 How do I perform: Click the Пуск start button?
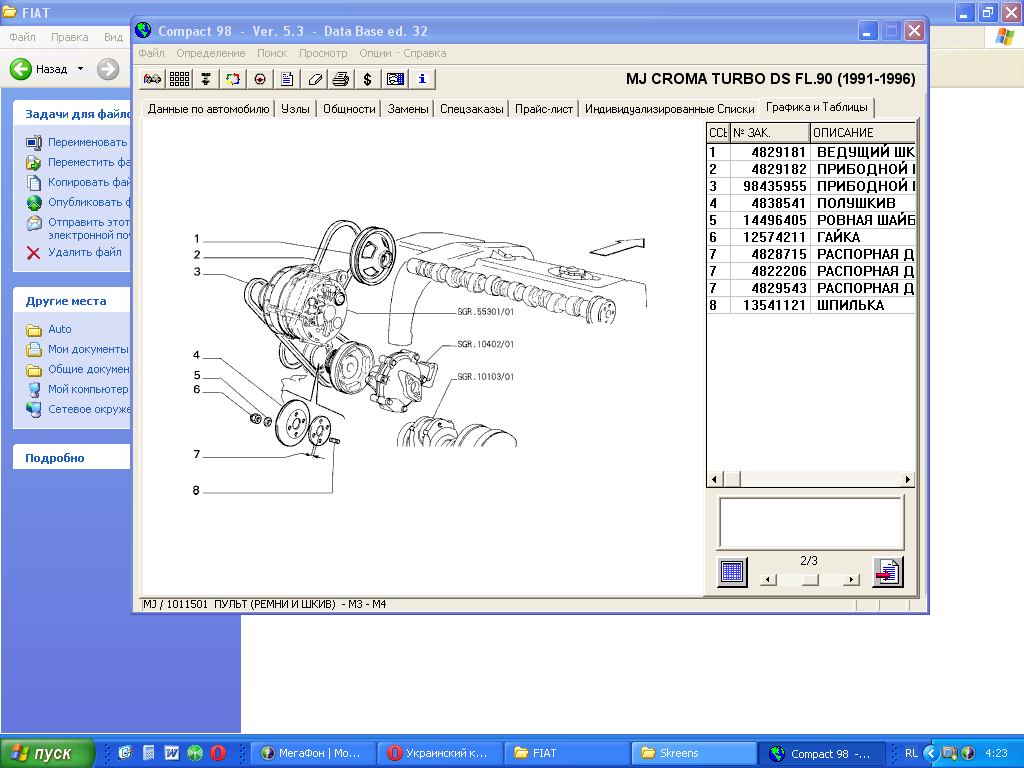coord(48,753)
